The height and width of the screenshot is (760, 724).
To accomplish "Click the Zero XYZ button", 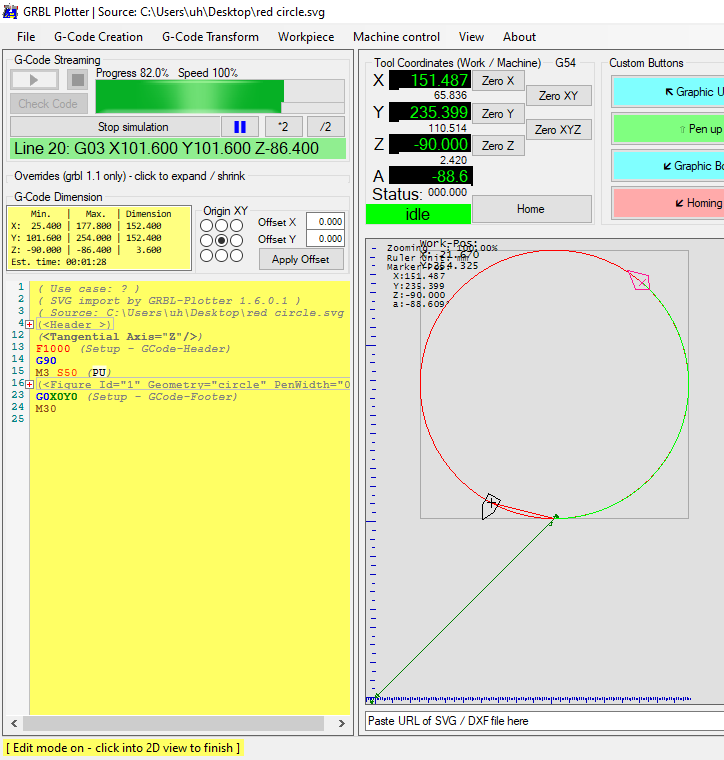I will click(558, 130).
